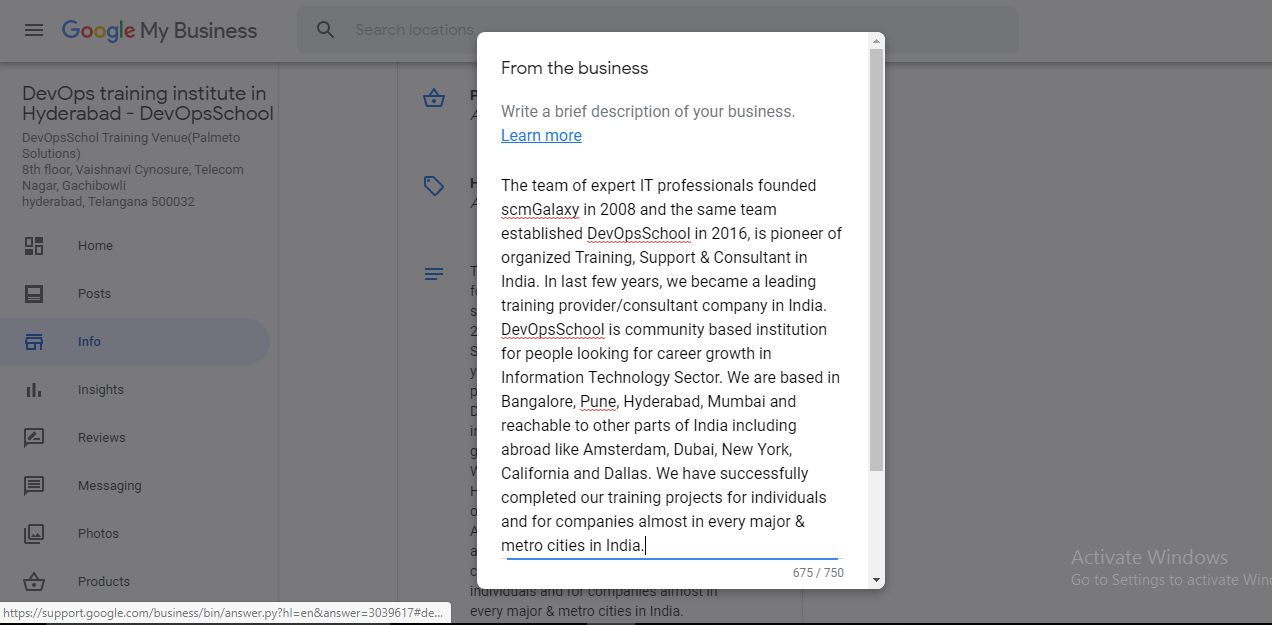Open the Learn more link

[x=541, y=136]
